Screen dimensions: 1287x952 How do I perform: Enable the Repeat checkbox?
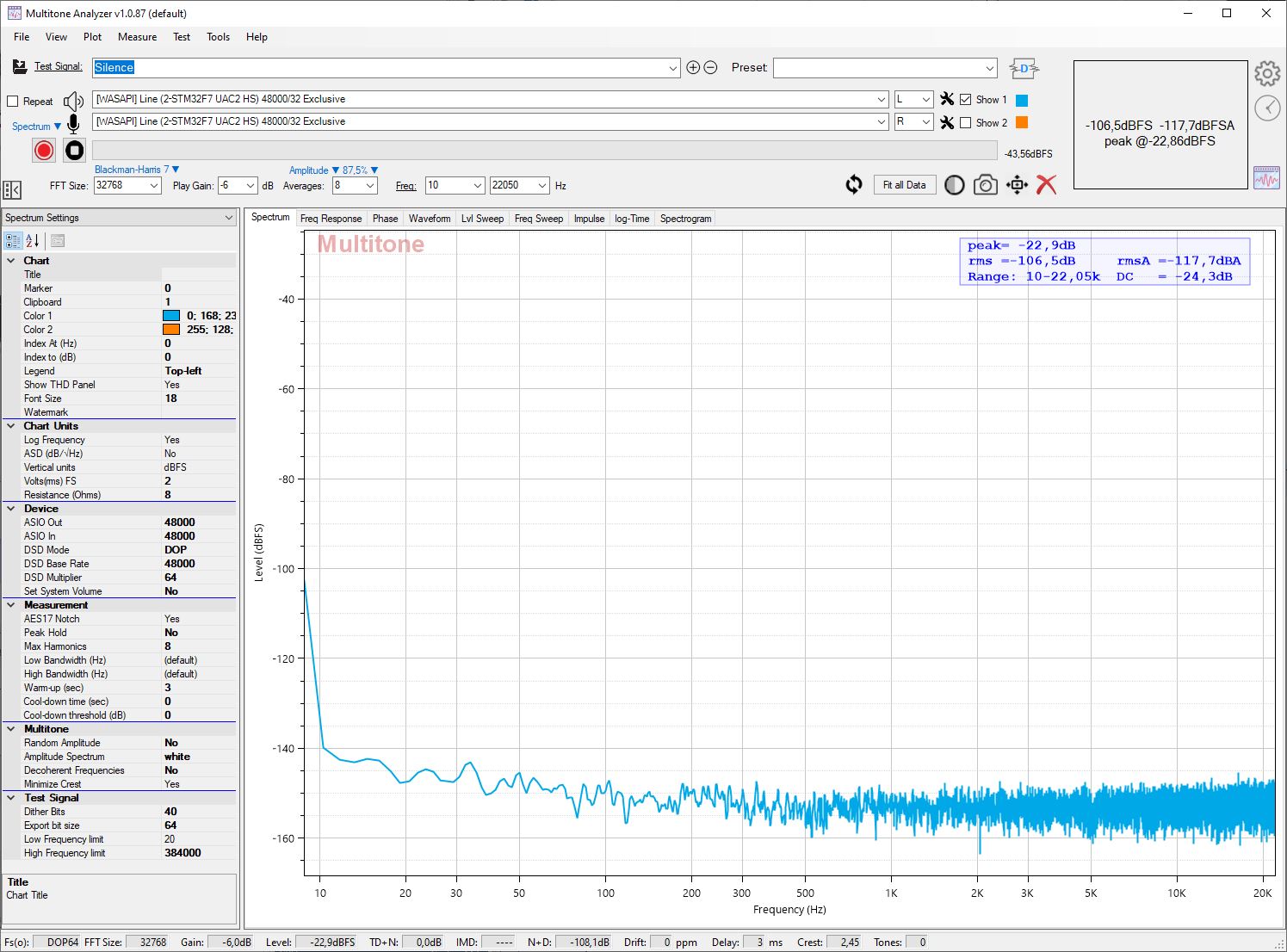point(13,102)
